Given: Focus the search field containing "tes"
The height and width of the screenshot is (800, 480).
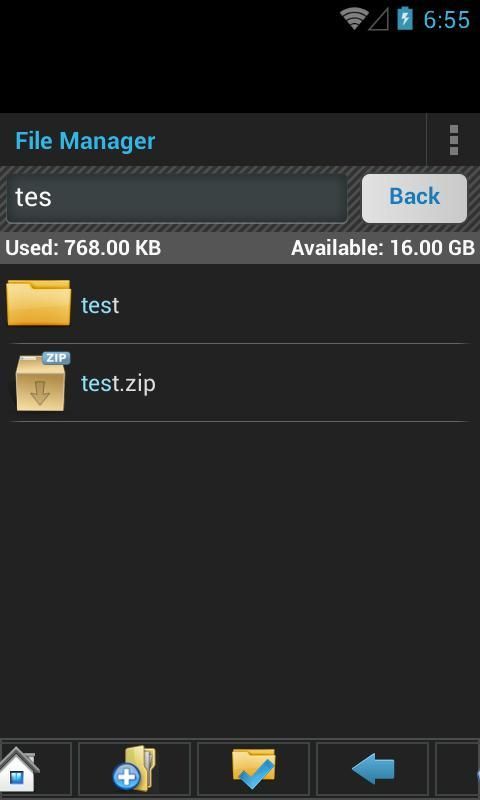Looking at the screenshot, I should point(176,198).
